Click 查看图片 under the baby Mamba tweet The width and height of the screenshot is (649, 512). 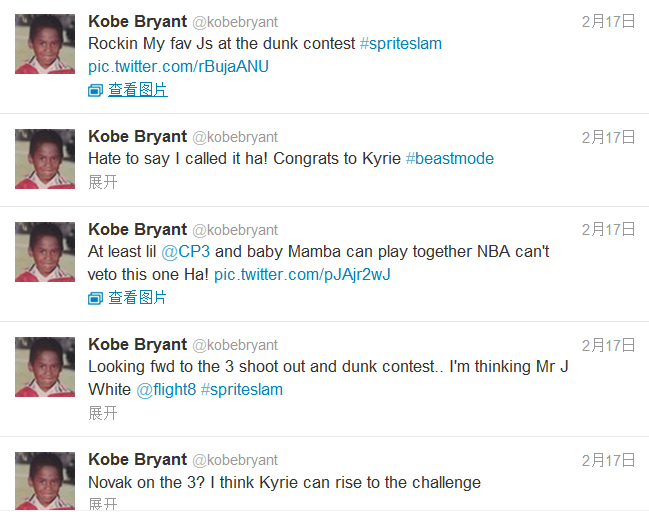click(138, 298)
